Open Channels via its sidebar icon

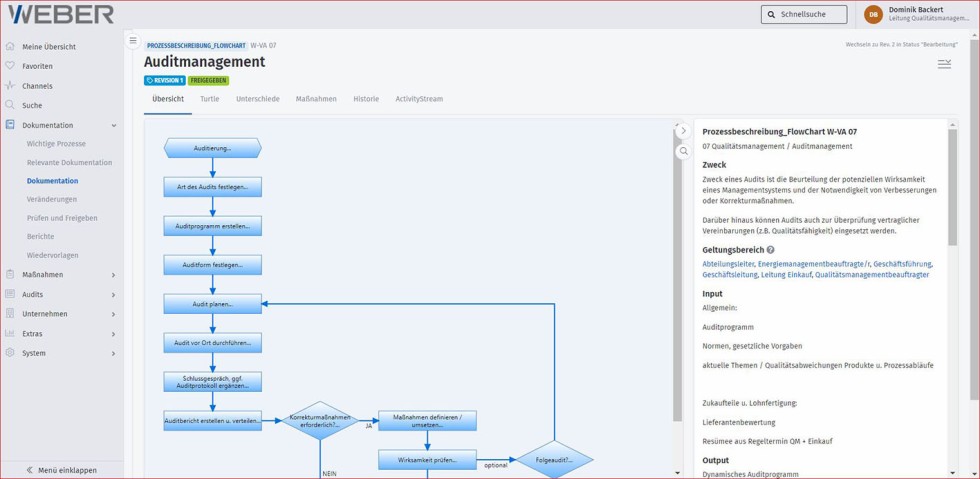tap(10, 86)
